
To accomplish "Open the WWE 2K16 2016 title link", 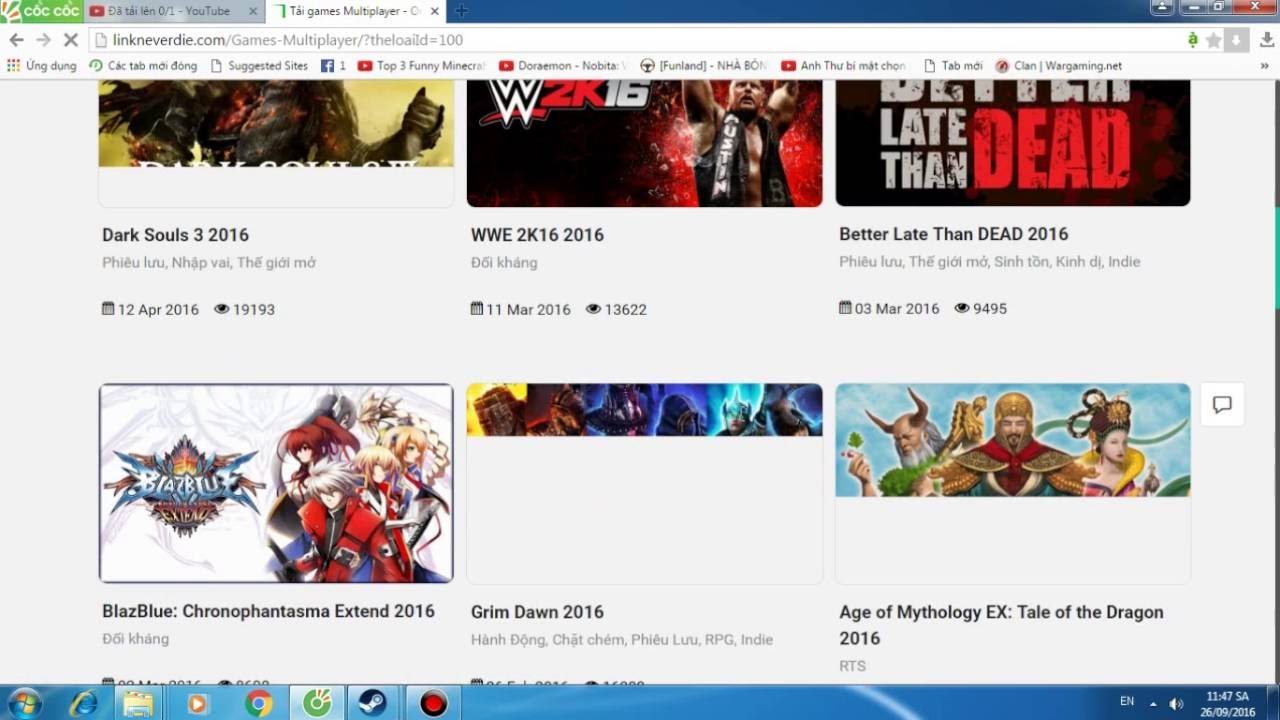I will [537, 235].
